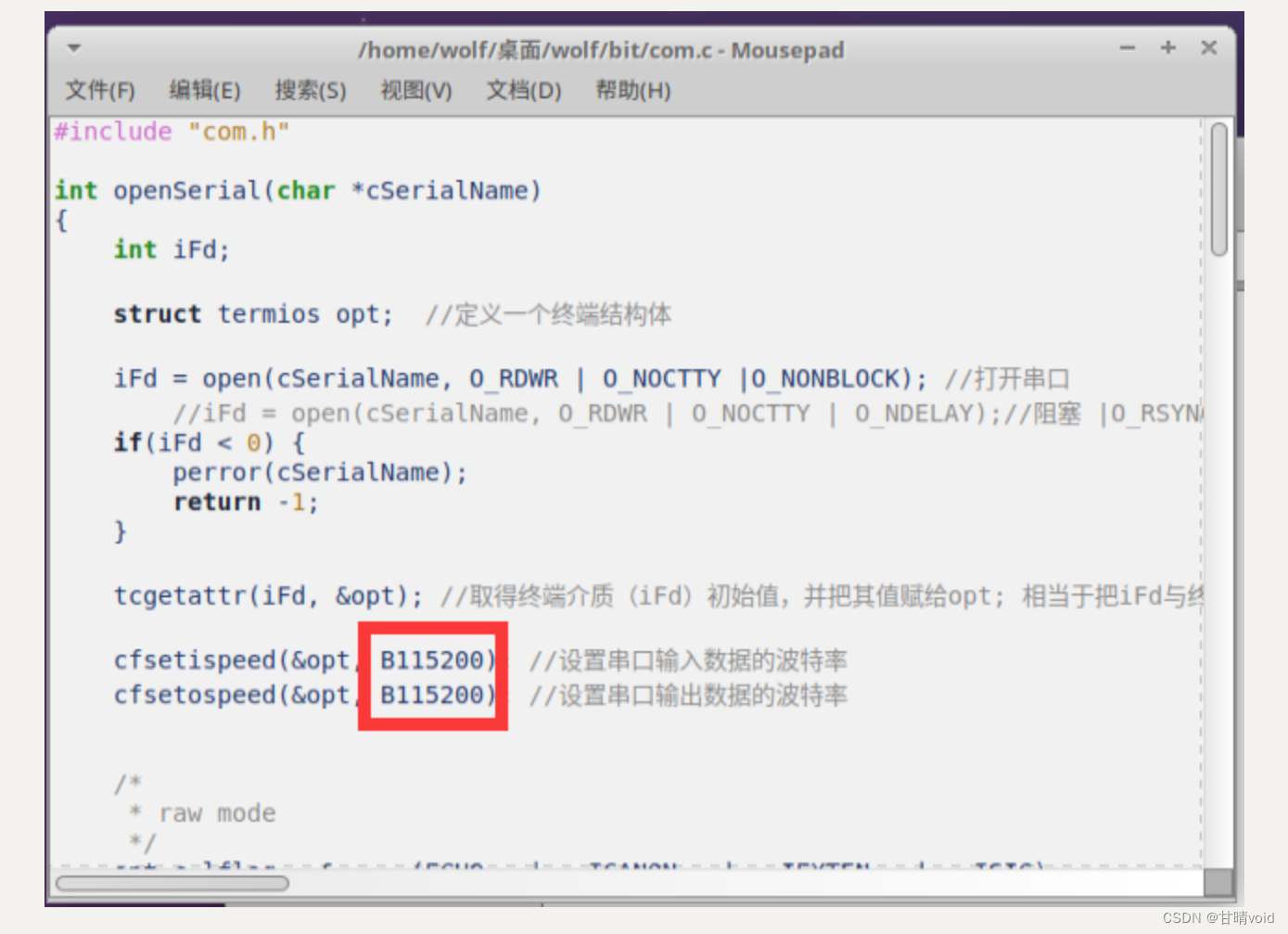Open the 编辑(E) menu
Screen dimensions: 1288x934
pyautogui.click(x=204, y=90)
